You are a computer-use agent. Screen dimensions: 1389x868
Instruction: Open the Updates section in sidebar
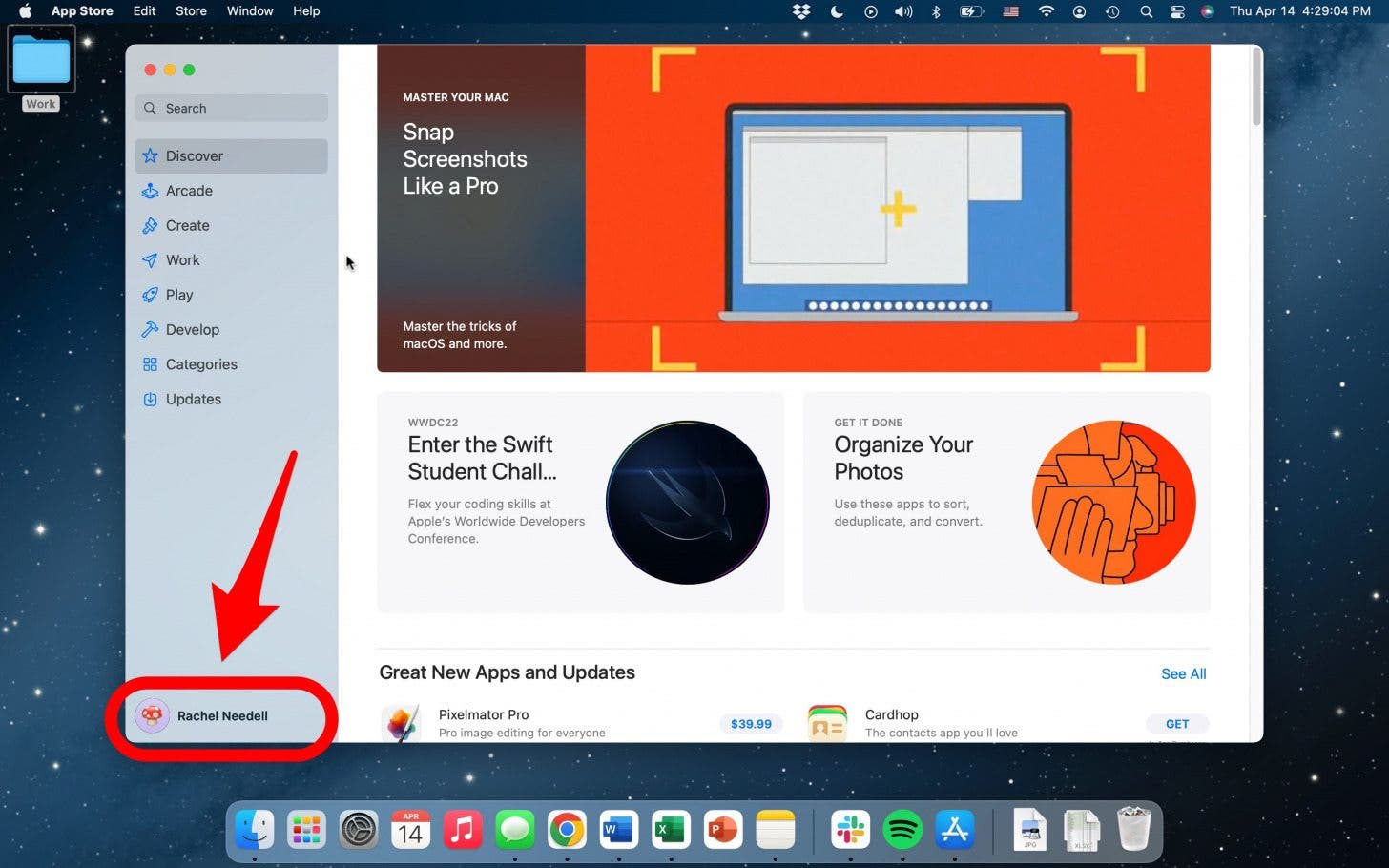coord(231,399)
